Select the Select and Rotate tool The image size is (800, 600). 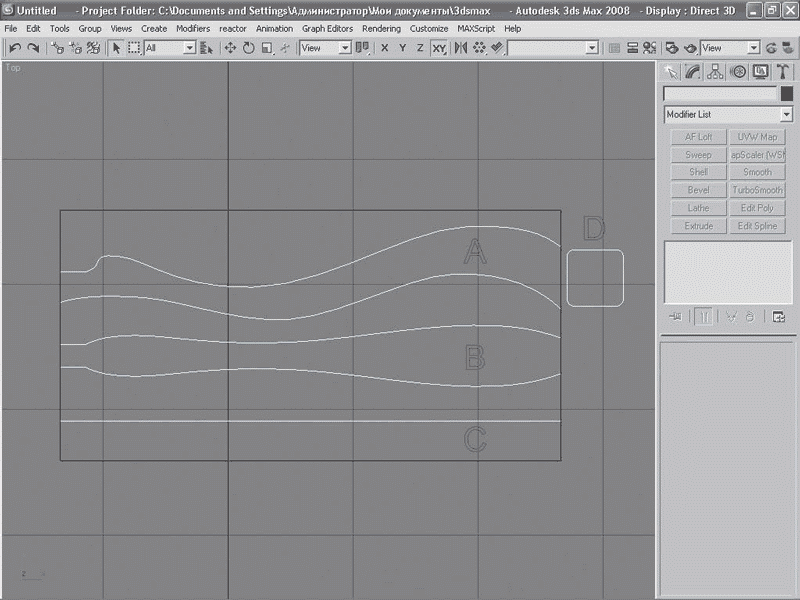[248, 48]
